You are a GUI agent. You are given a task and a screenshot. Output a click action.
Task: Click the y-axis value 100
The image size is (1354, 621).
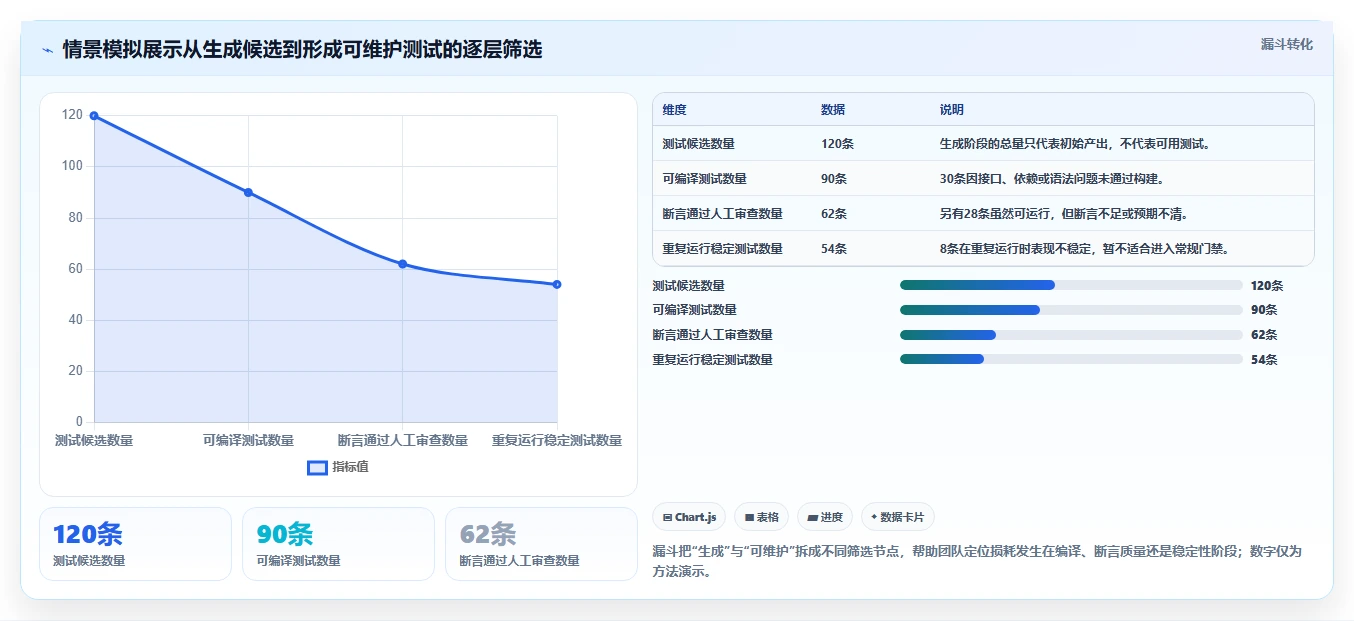click(x=72, y=166)
